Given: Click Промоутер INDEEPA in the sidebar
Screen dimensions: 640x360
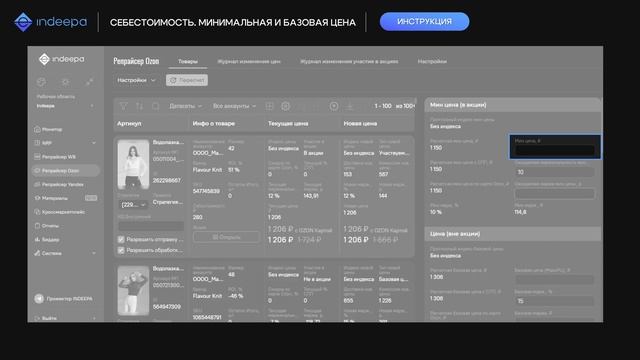Looking at the screenshot, I should pos(64,299).
